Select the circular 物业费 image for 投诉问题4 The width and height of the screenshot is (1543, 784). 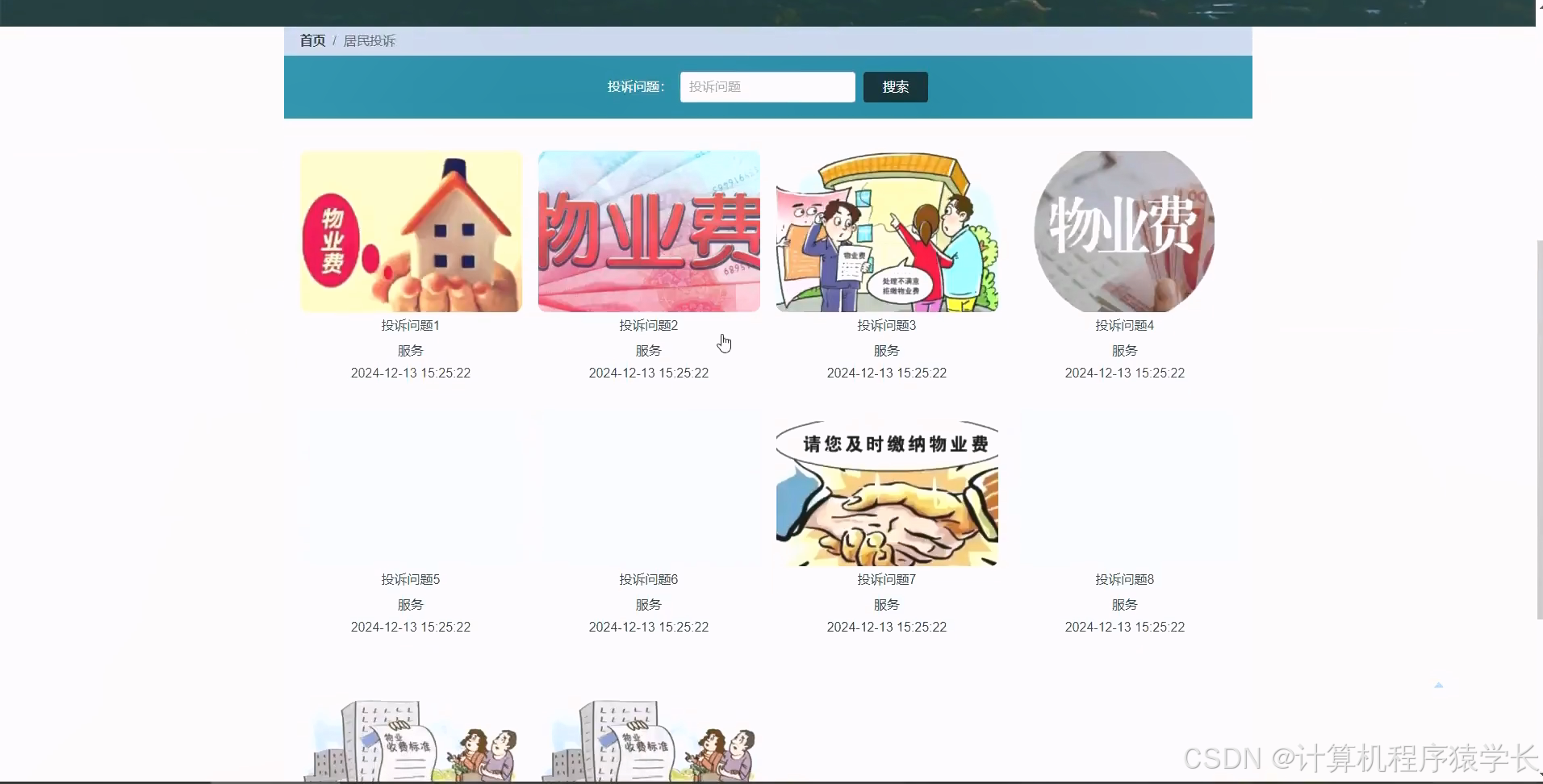(1124, 231)
